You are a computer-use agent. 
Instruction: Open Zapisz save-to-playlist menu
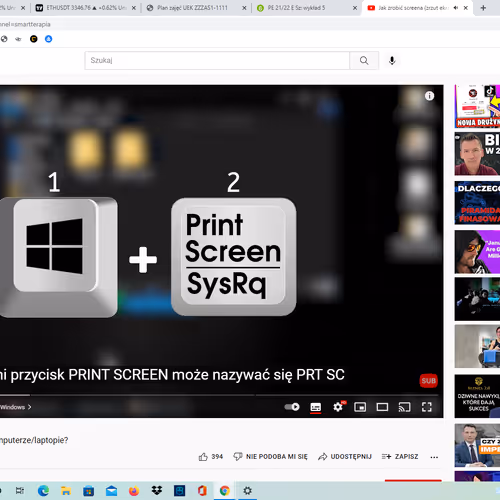coord(400,456)
